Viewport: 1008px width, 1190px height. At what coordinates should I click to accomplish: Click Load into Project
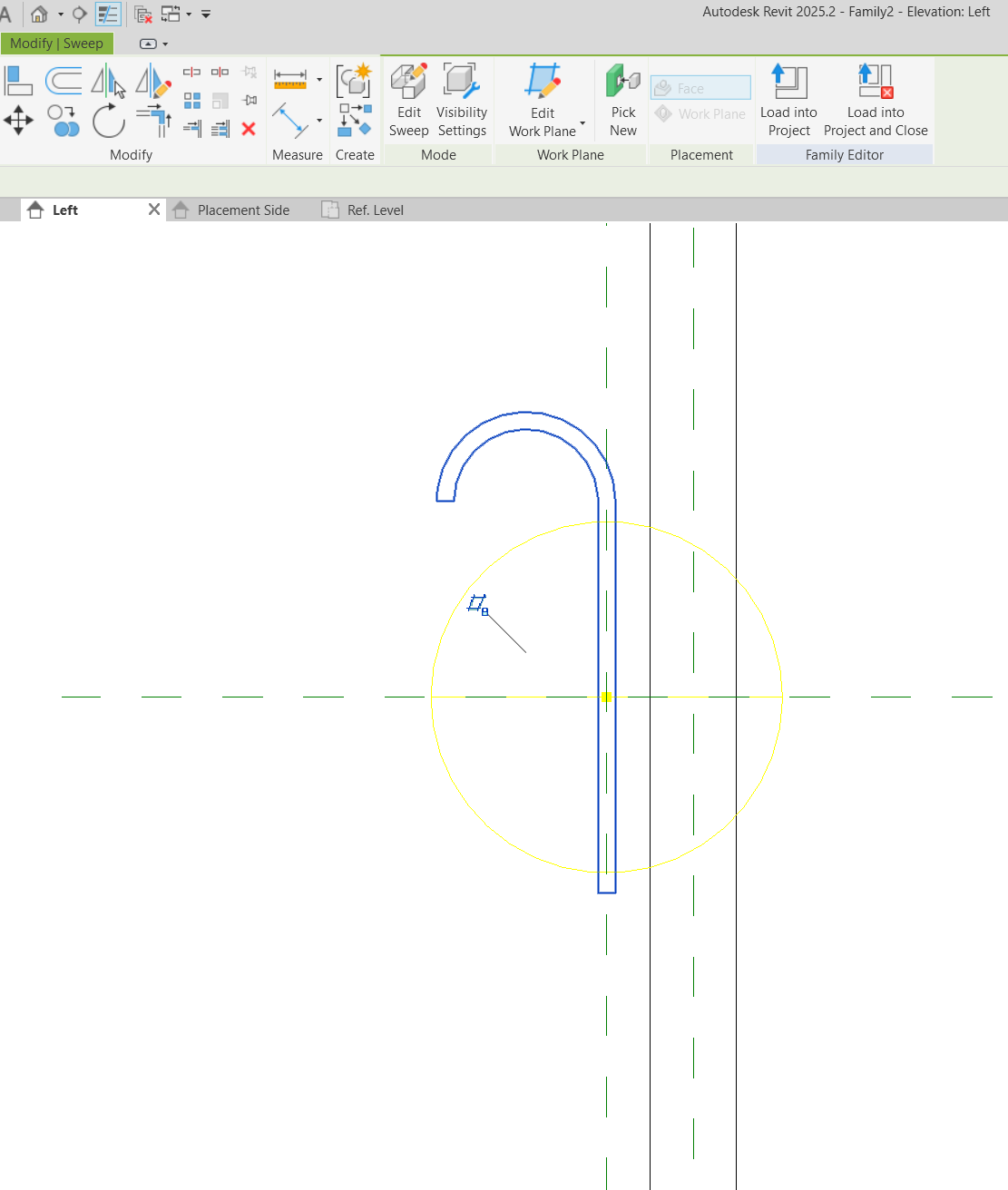coord(788,100)
